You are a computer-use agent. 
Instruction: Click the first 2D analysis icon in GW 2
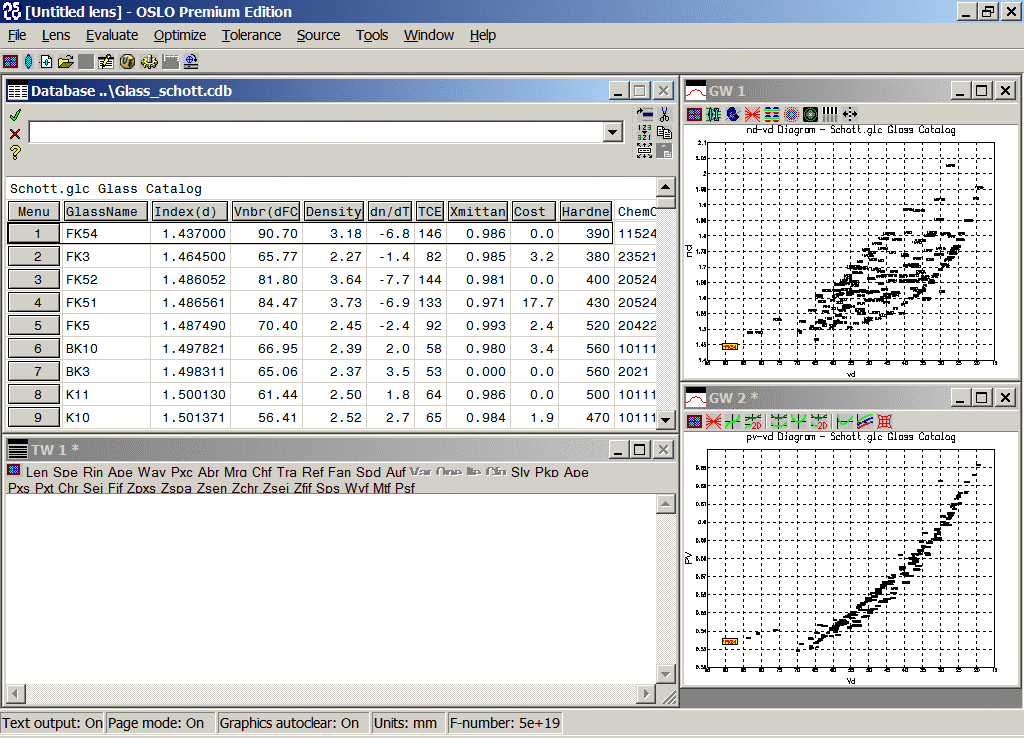click(753, 421)
